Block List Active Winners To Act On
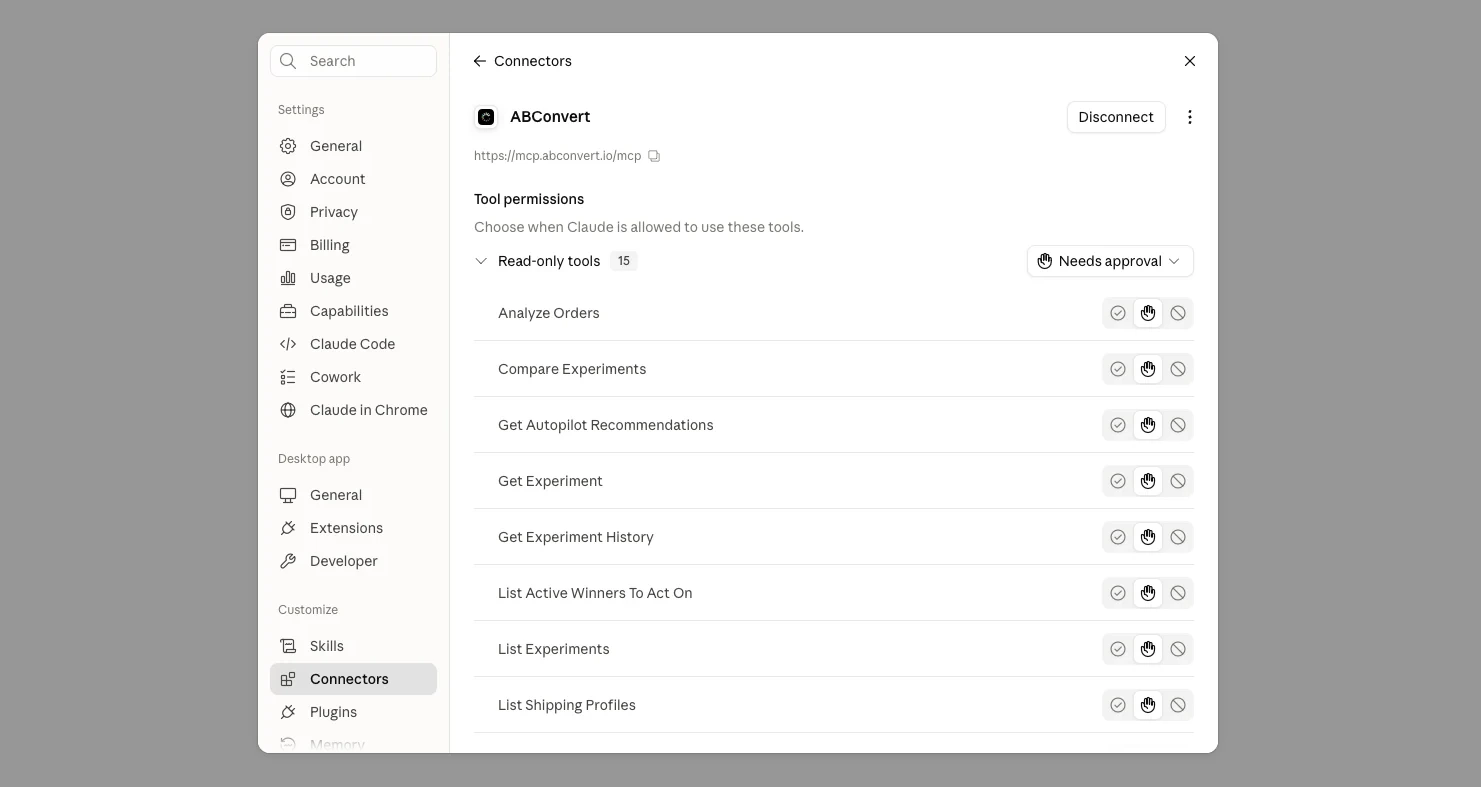Viewport: 1481px width, 787px height. click(x=1178, y=593)
